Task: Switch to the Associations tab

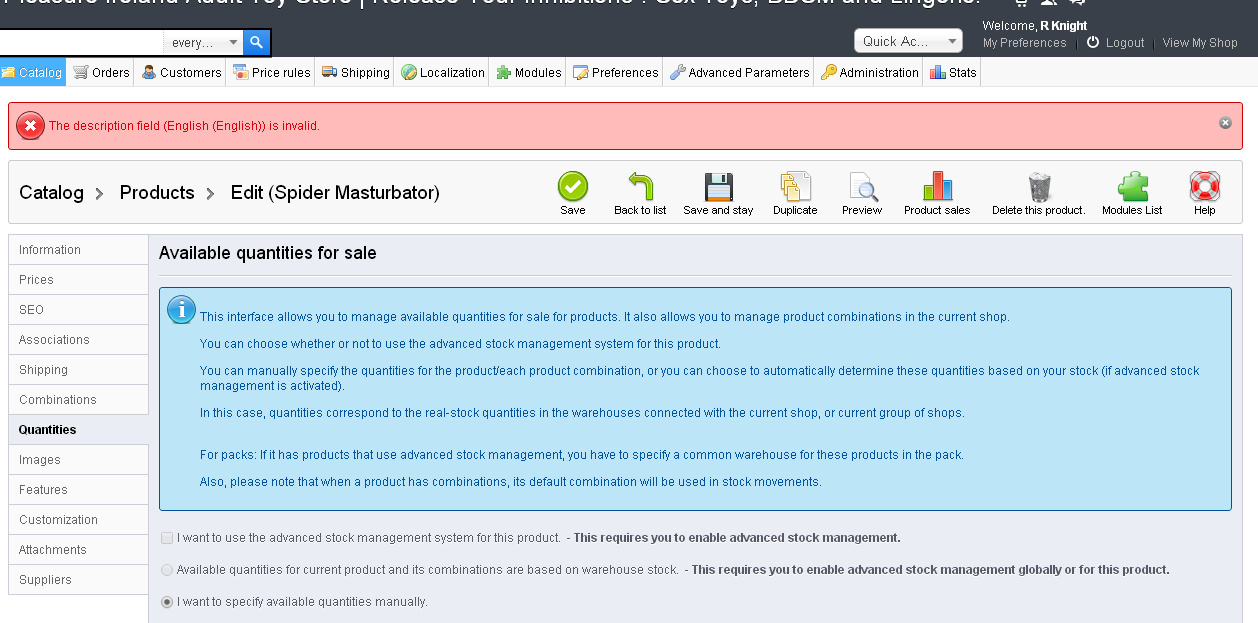Action: pos(78,340)
